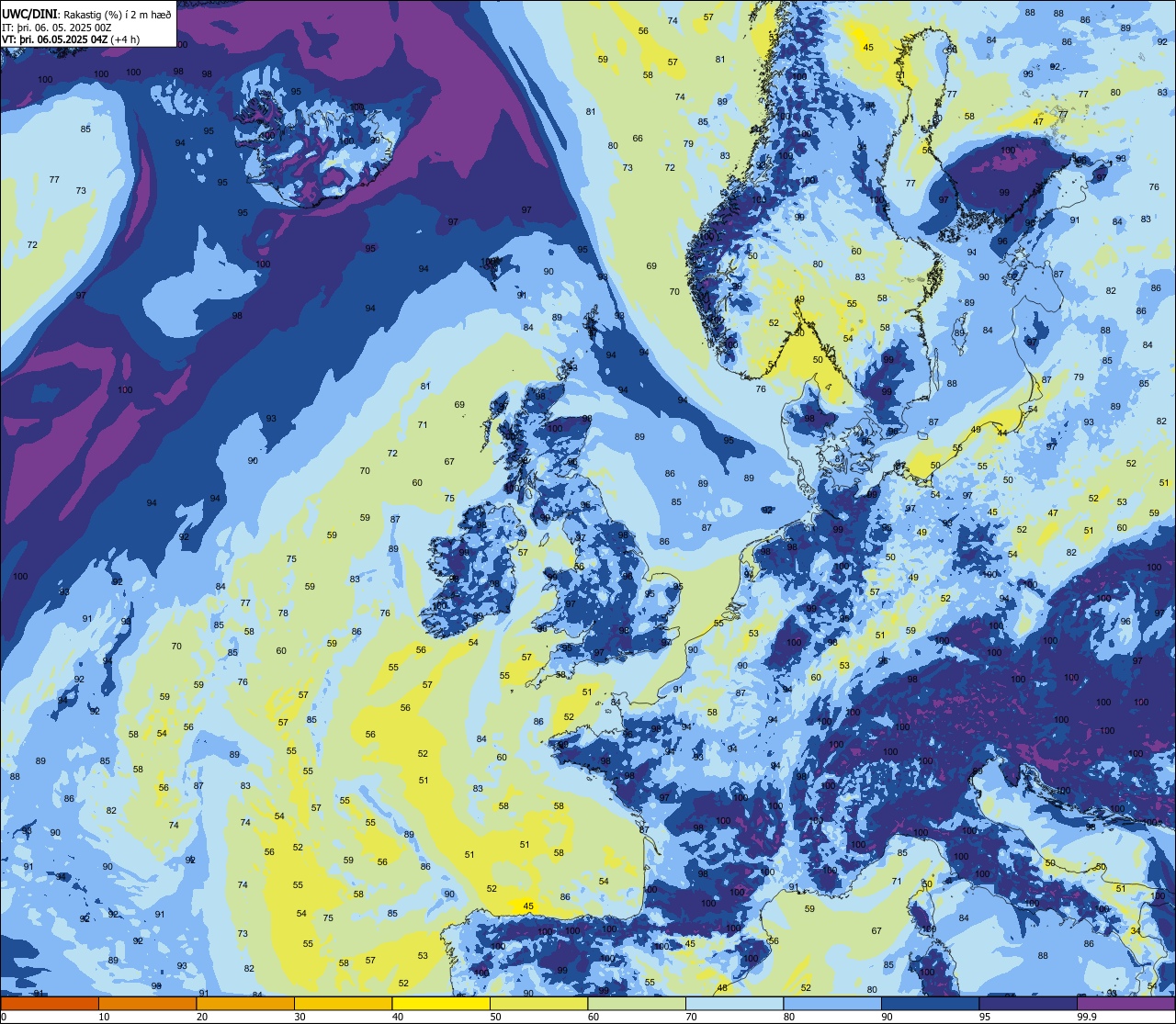Viewport: 1176px width, 1024px height.
Task: Click the amber 30–40 legend swatch
Action: [343, 1004]
